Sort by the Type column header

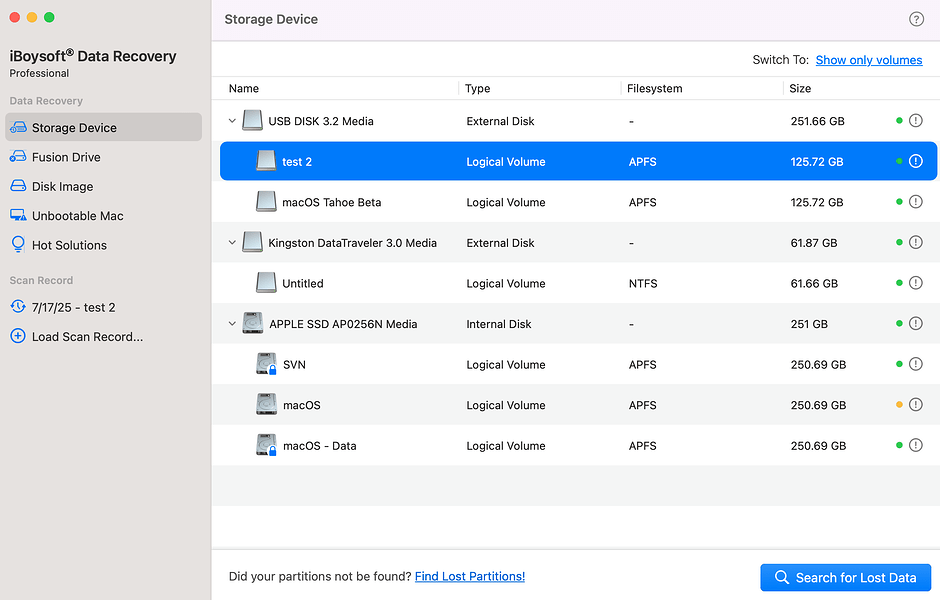(477, 88)
